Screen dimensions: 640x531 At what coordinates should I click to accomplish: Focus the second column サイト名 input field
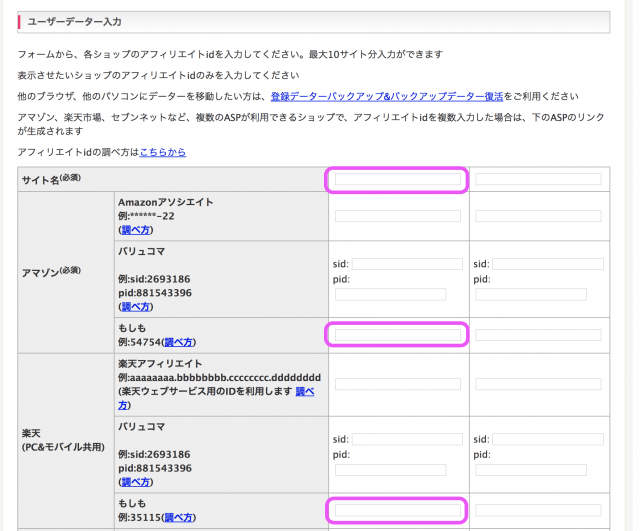pyautogui.click(x=538, y=179)
